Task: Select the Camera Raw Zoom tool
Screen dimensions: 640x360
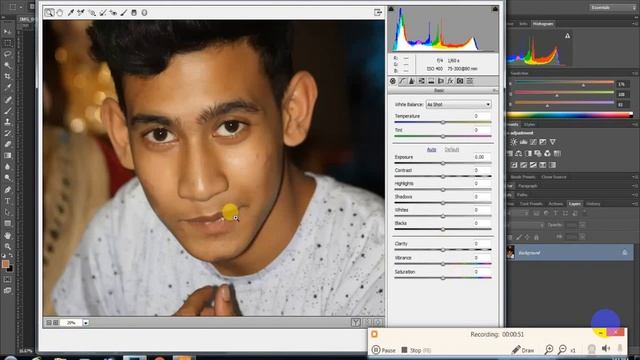Action: point(49,13)
